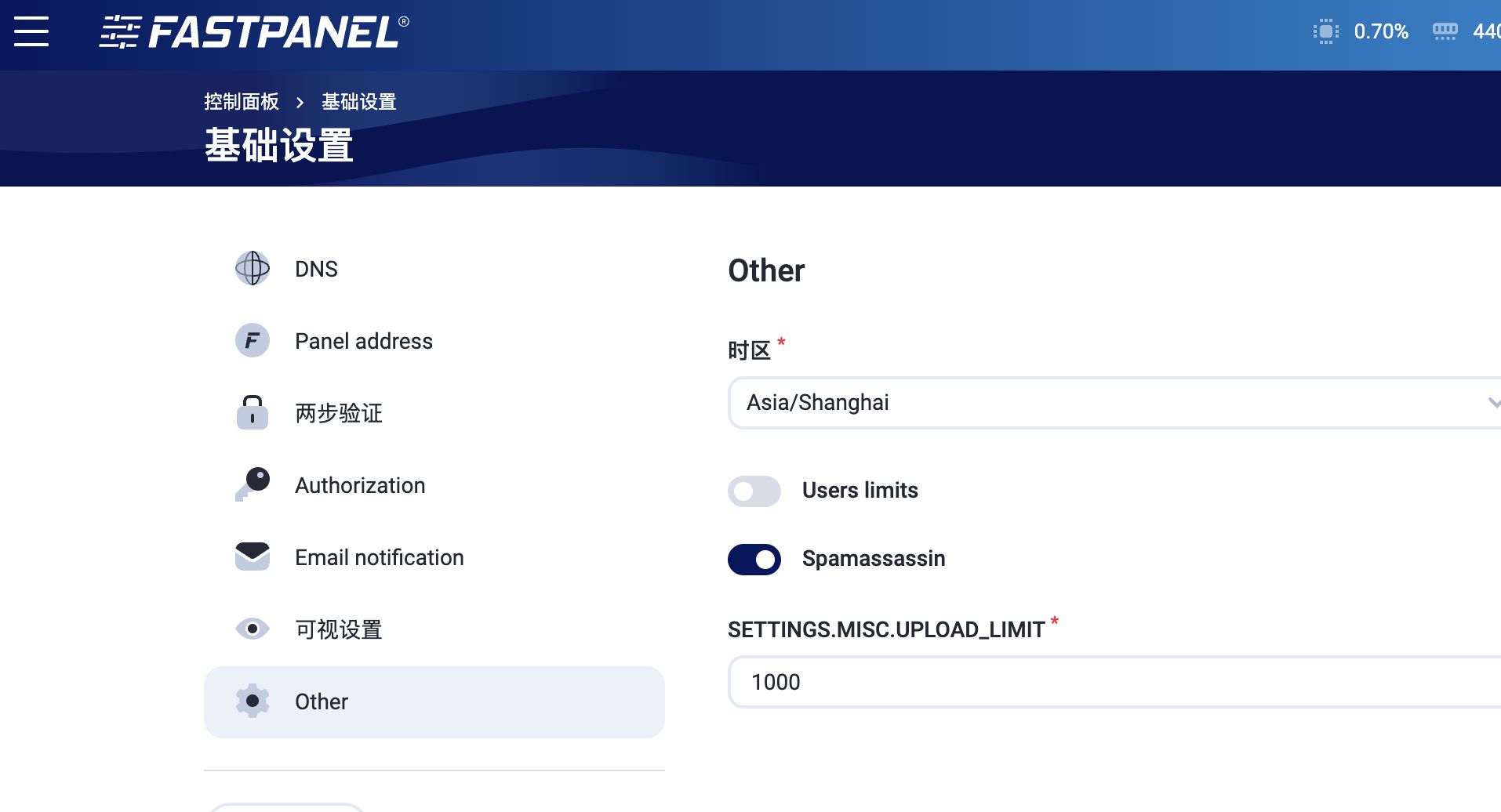Click the RAM memory usage icon
This screenshot has width=1501, height=812.
coord(1445,31)
